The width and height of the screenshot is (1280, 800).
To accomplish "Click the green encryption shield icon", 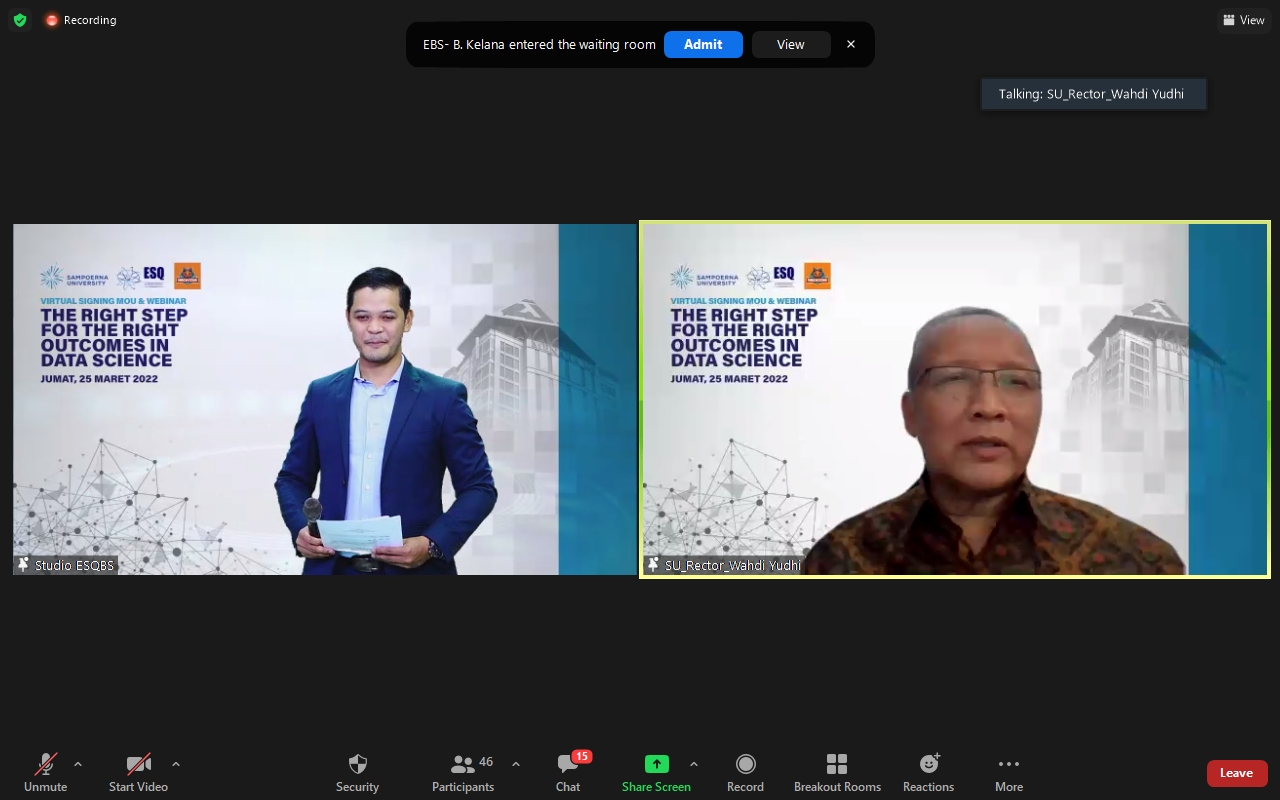I will coord(20,20).
